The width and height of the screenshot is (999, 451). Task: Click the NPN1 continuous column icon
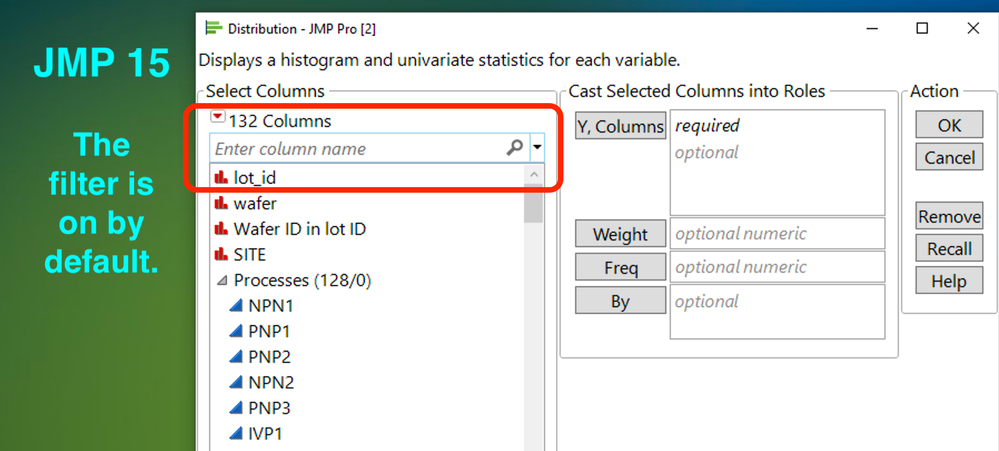tap(236, 306)
